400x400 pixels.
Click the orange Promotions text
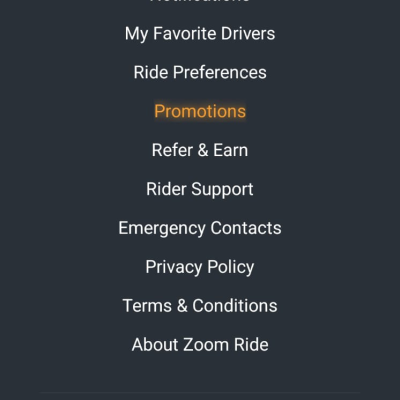(200, 111)
